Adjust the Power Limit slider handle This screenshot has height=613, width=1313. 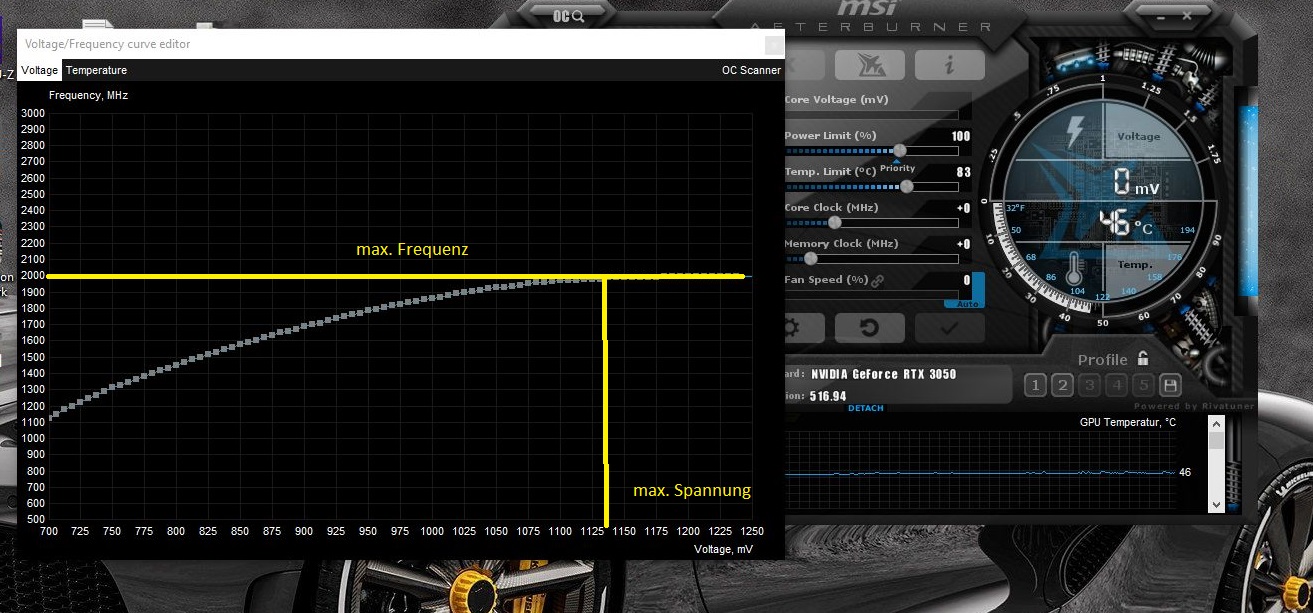[x=898, y=150]
